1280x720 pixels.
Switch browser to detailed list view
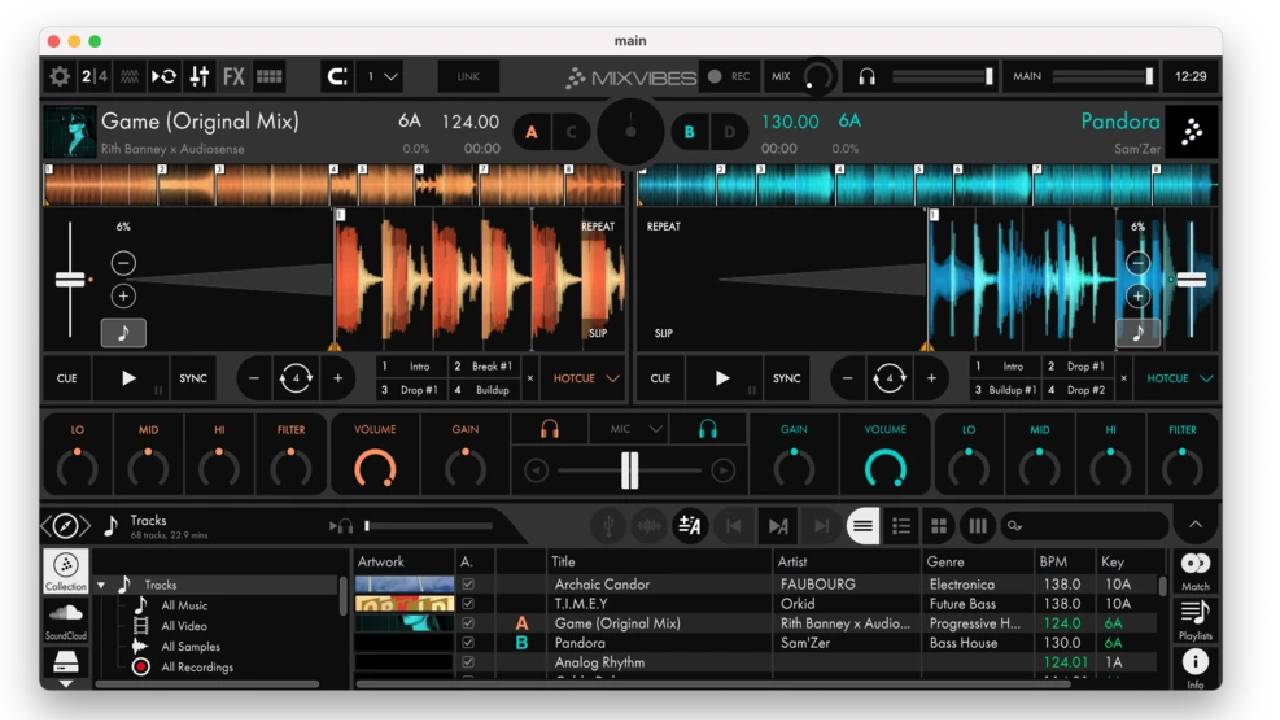(901, 526)
